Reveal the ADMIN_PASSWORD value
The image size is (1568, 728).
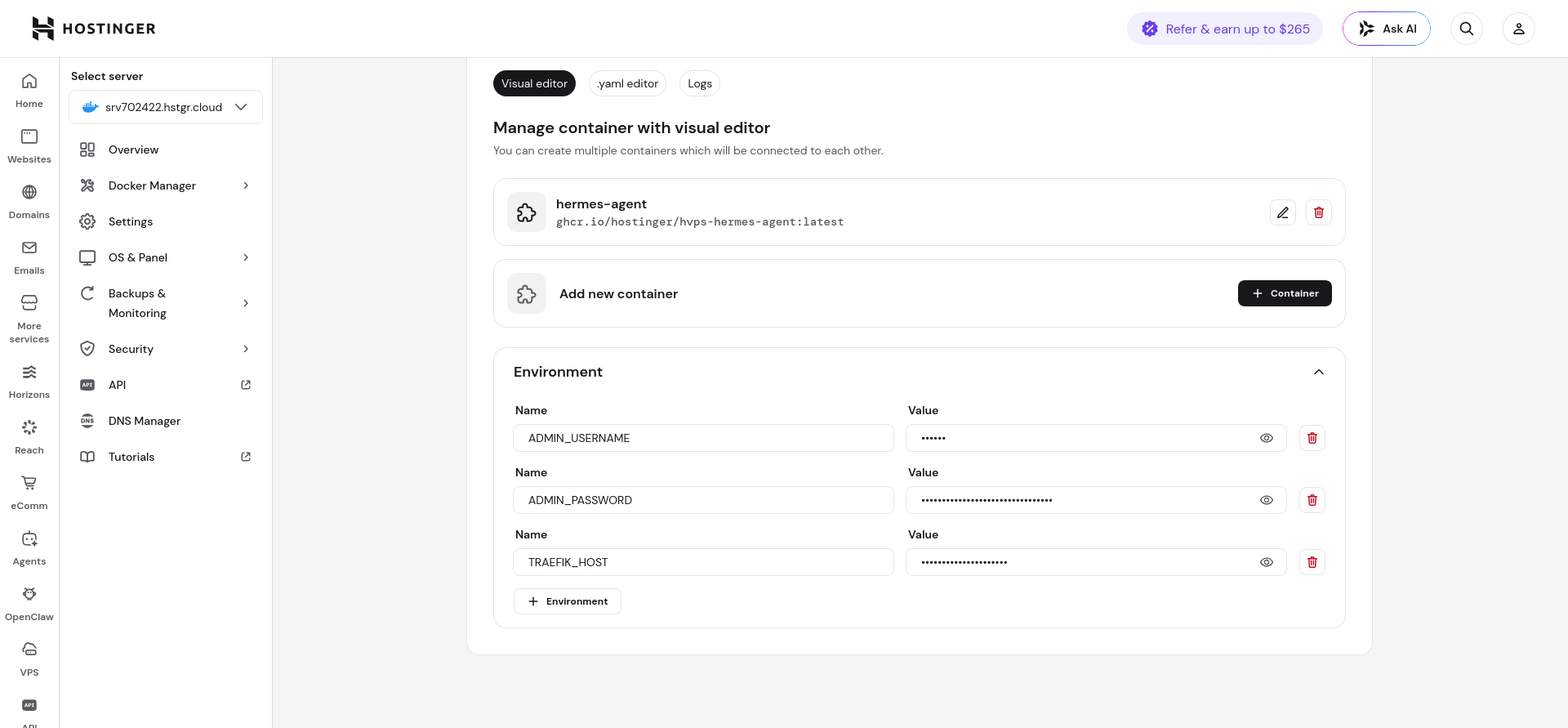pos(1267,500)
